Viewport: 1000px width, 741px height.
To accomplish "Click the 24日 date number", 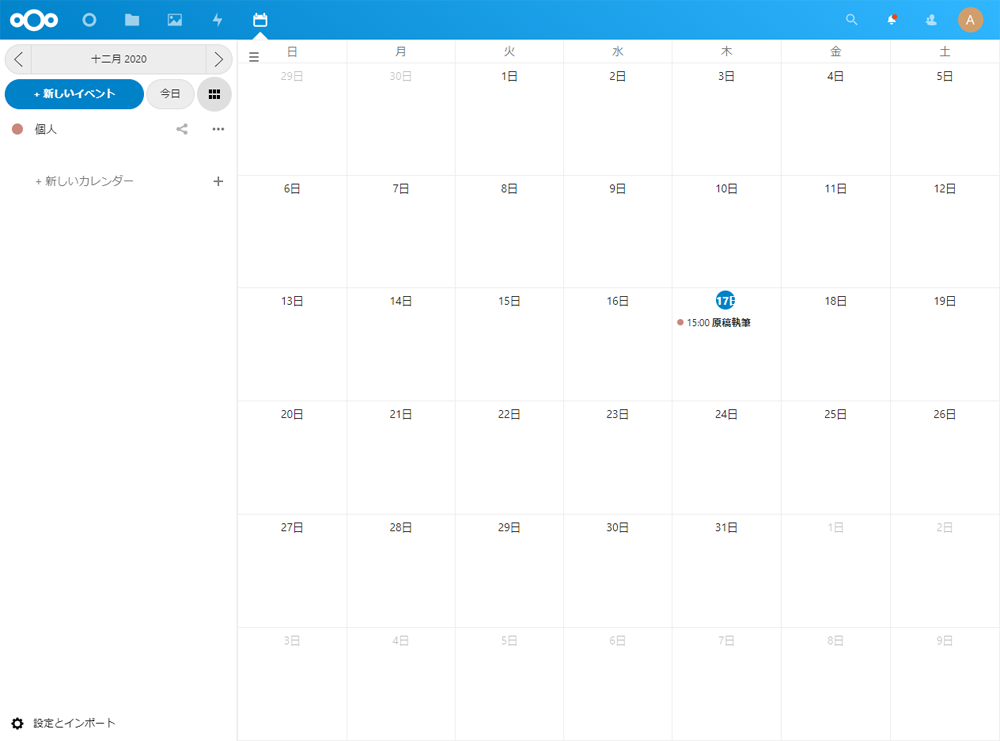I will tap(726, 415).
